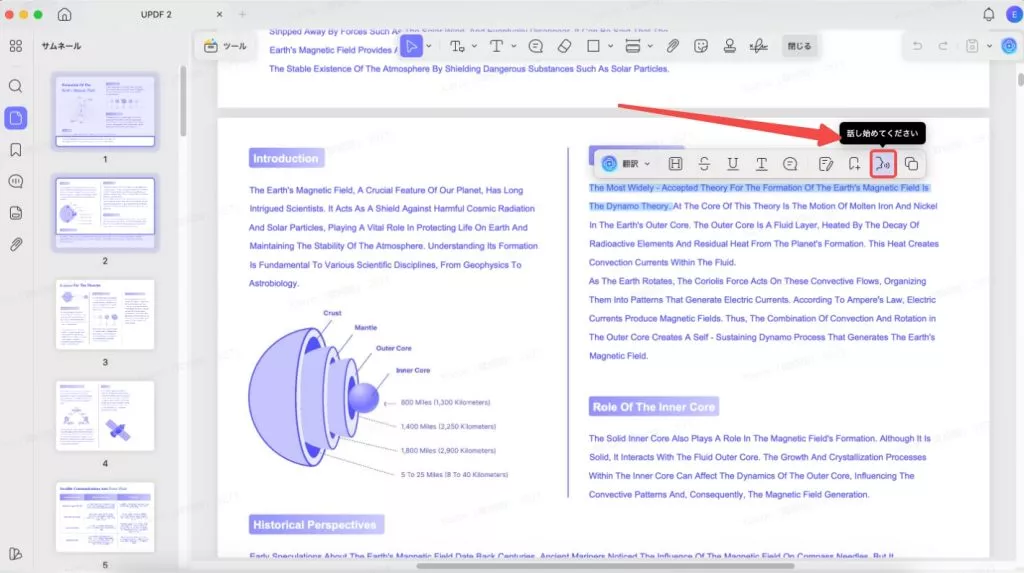Open a new tab with plus button

[242, 14]
